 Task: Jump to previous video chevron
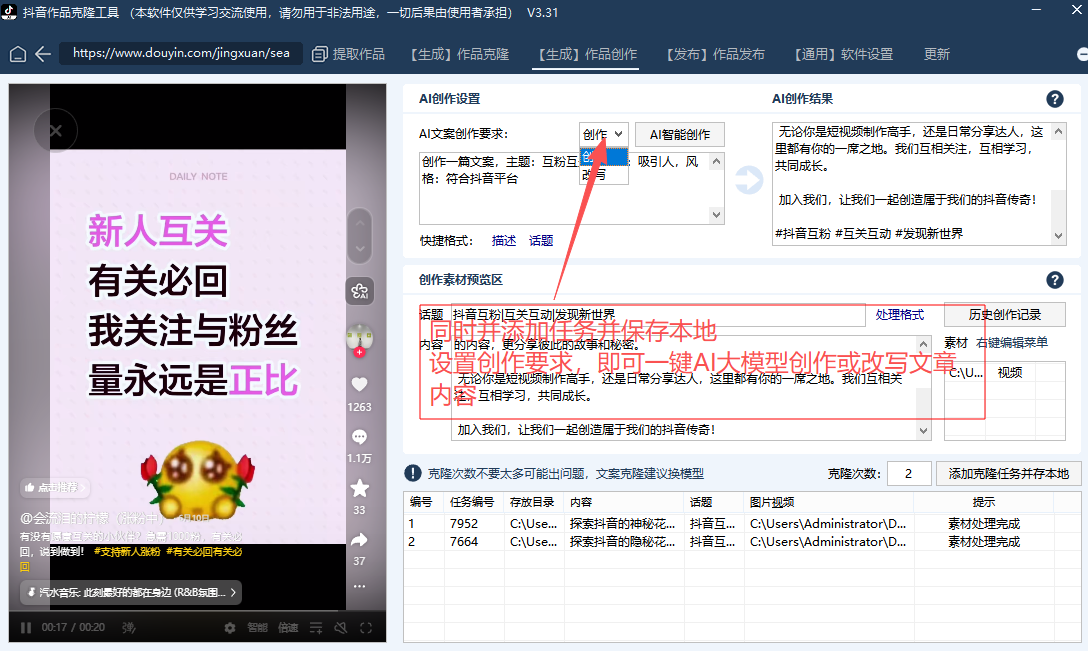(359, 223)
